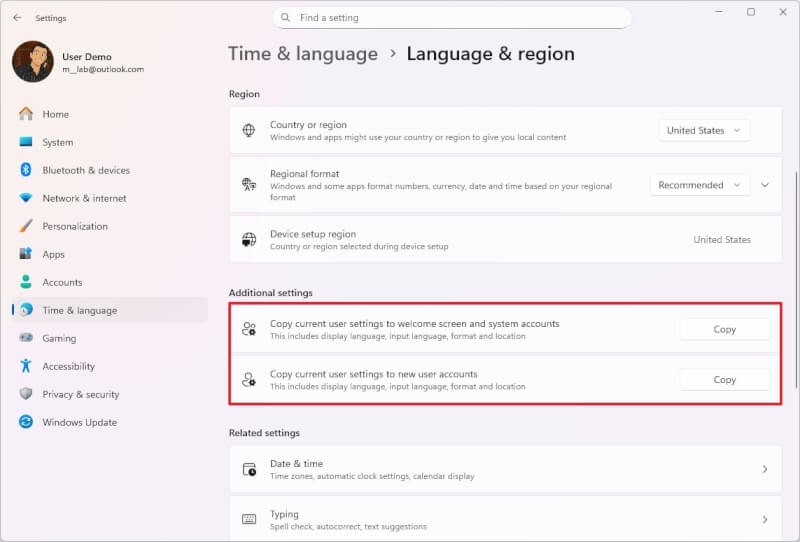Open the Date & time settings row
The width and height of the screenshot is (800, 542).
point(505,469)
